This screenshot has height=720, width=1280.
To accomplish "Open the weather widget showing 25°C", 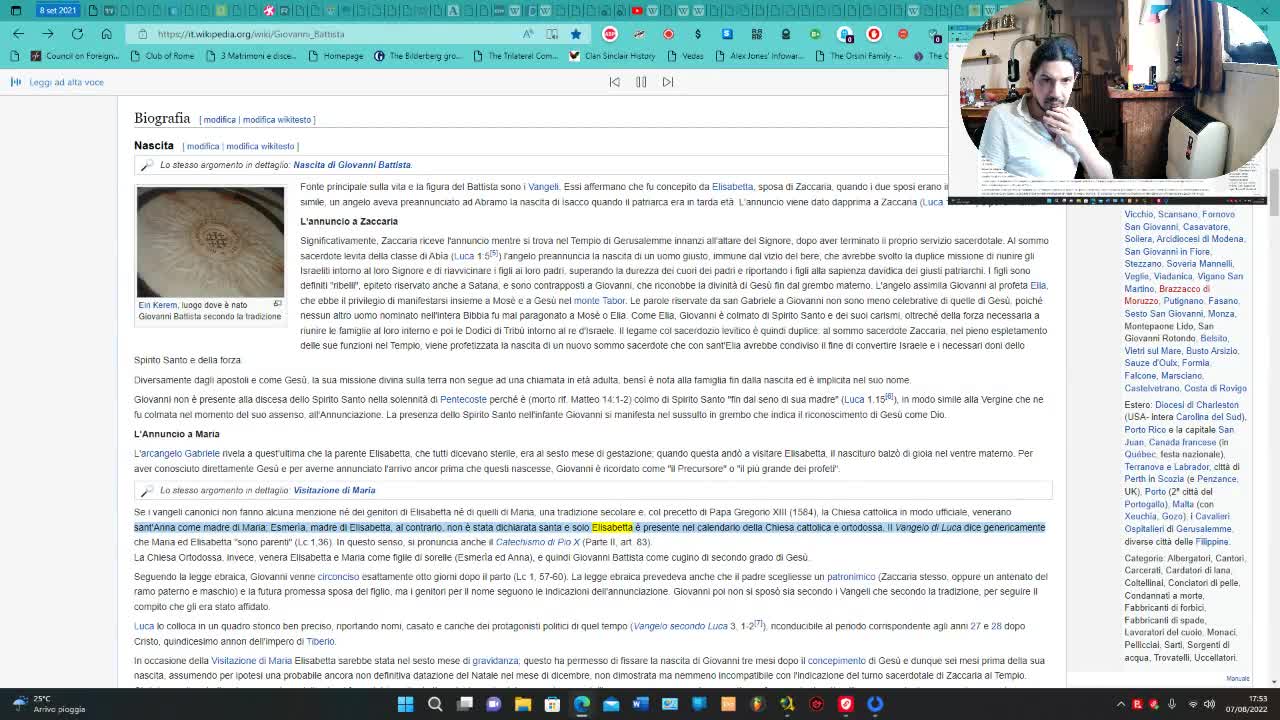I will point(48,704).
